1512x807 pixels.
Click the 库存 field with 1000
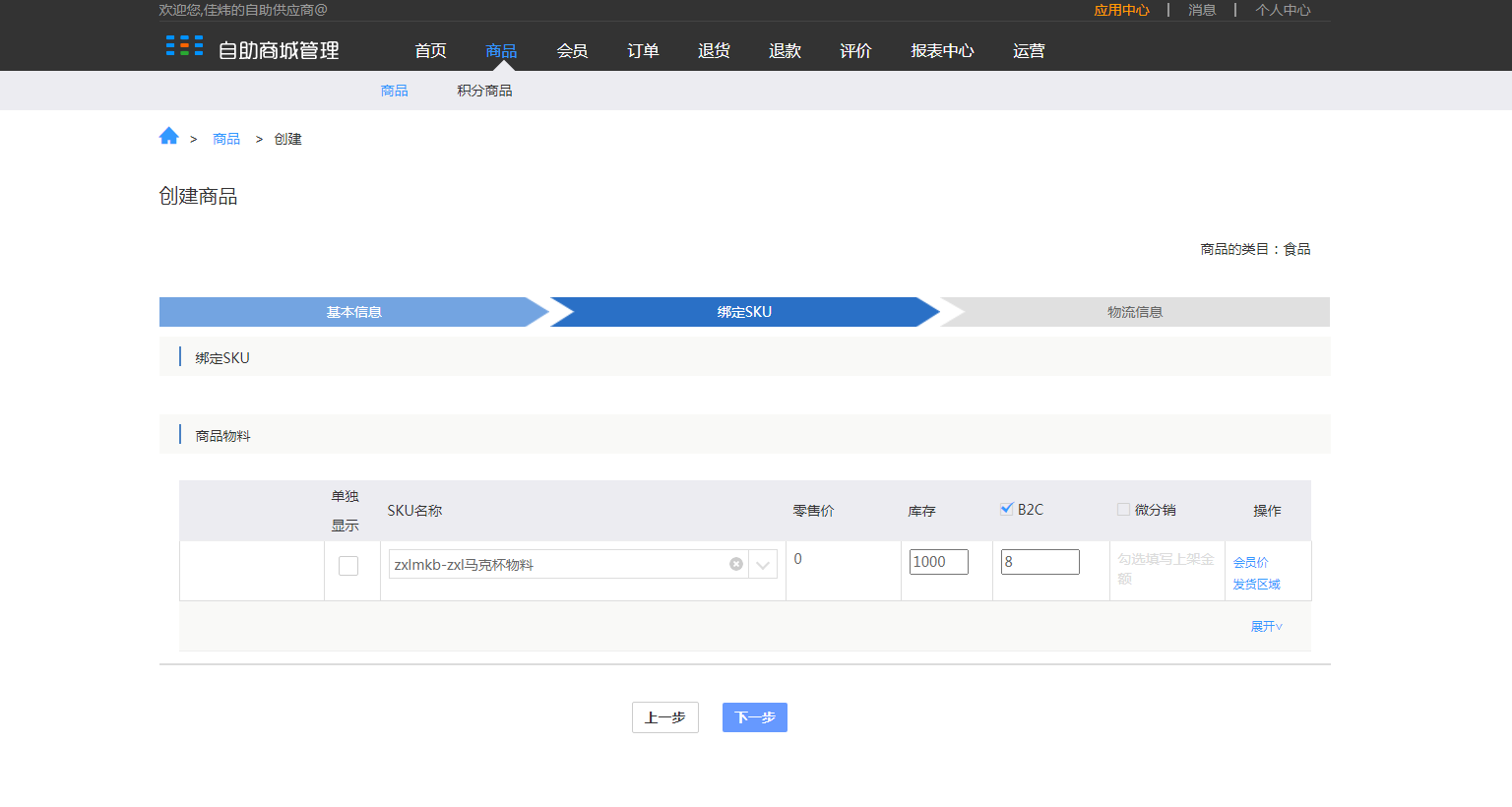tap(939, 562)
